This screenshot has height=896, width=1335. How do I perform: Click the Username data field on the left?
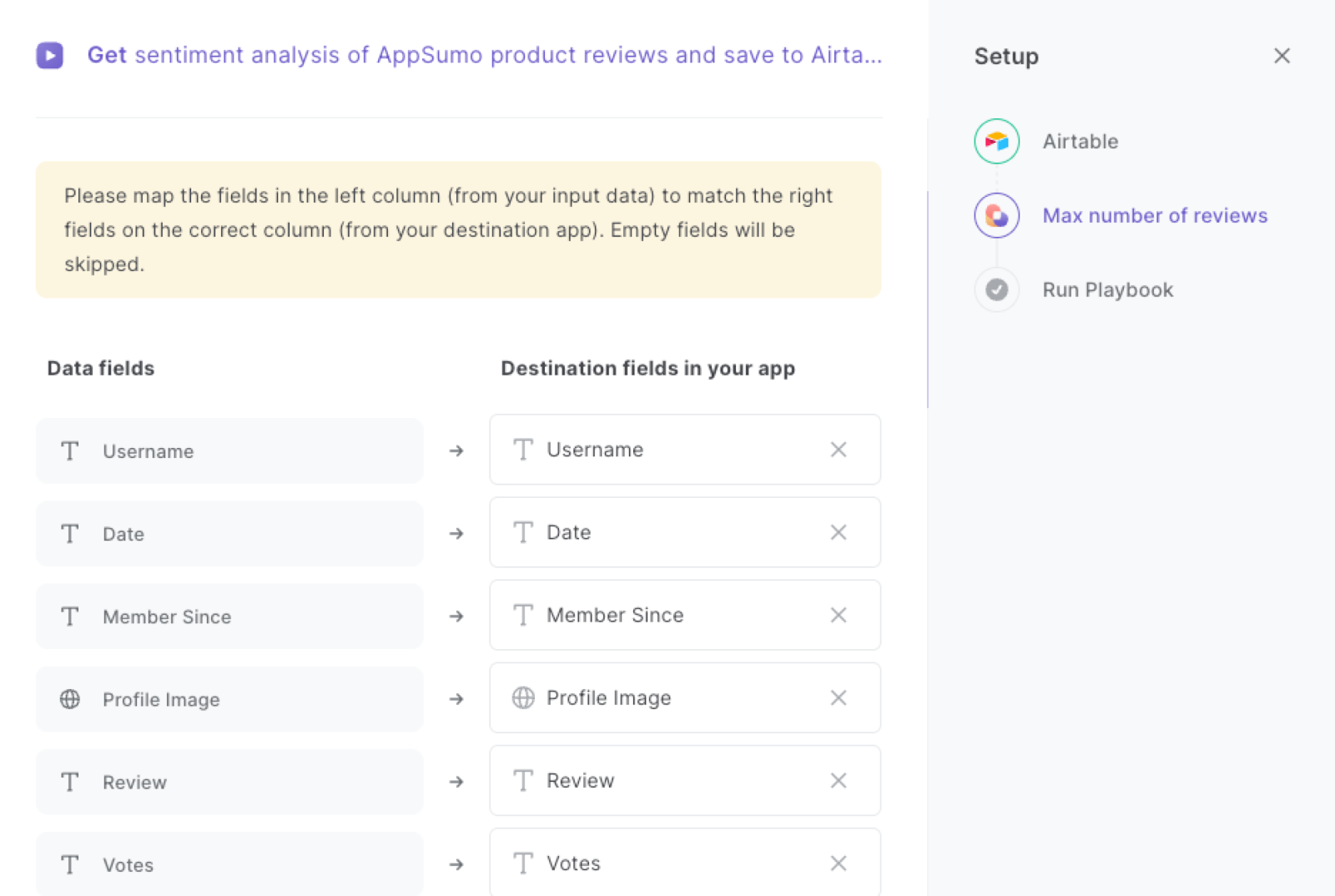click(x=229, y=451)
